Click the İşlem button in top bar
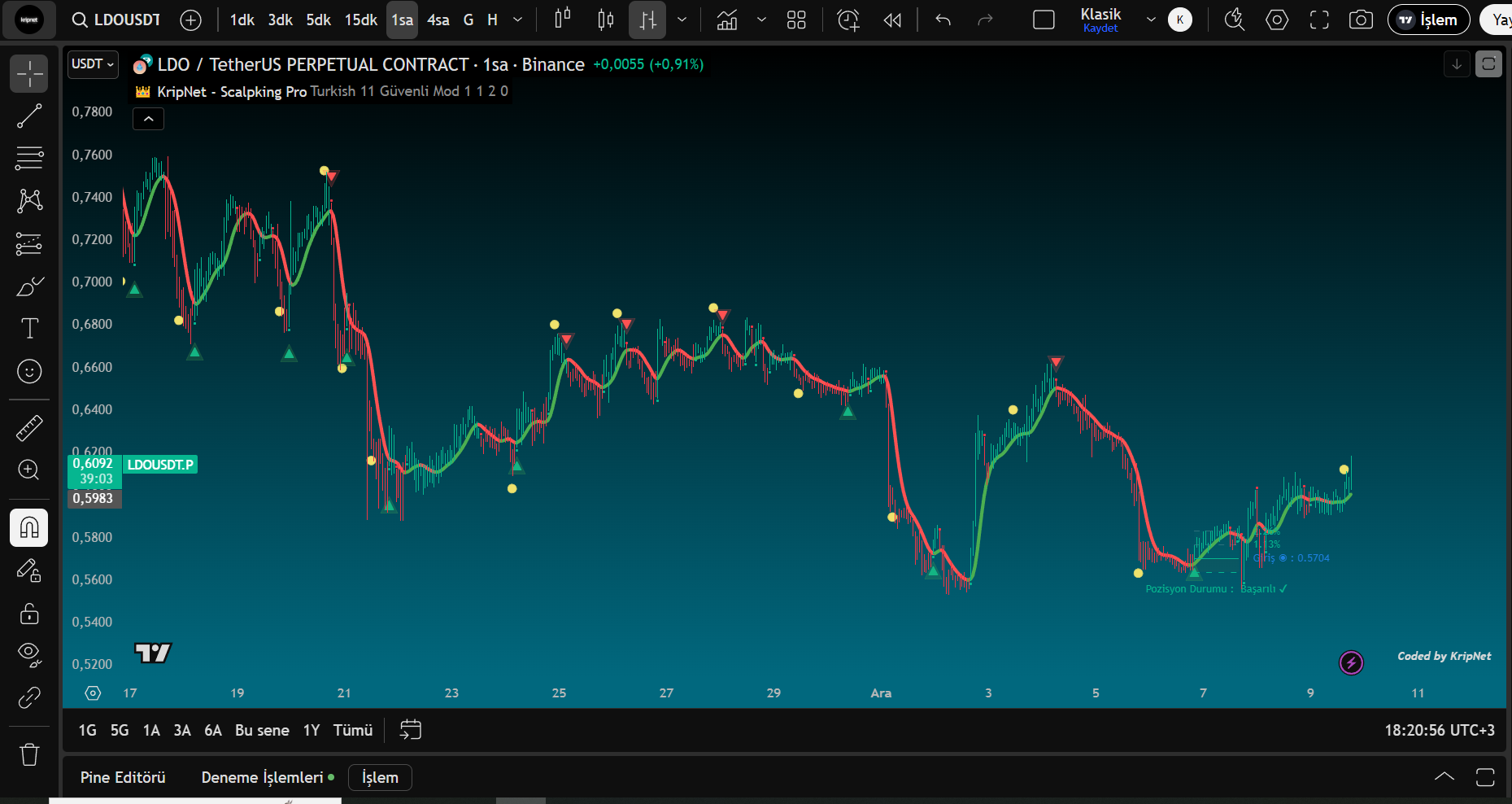Screen dimensions: 1512x804 (x=1428, y=20)
